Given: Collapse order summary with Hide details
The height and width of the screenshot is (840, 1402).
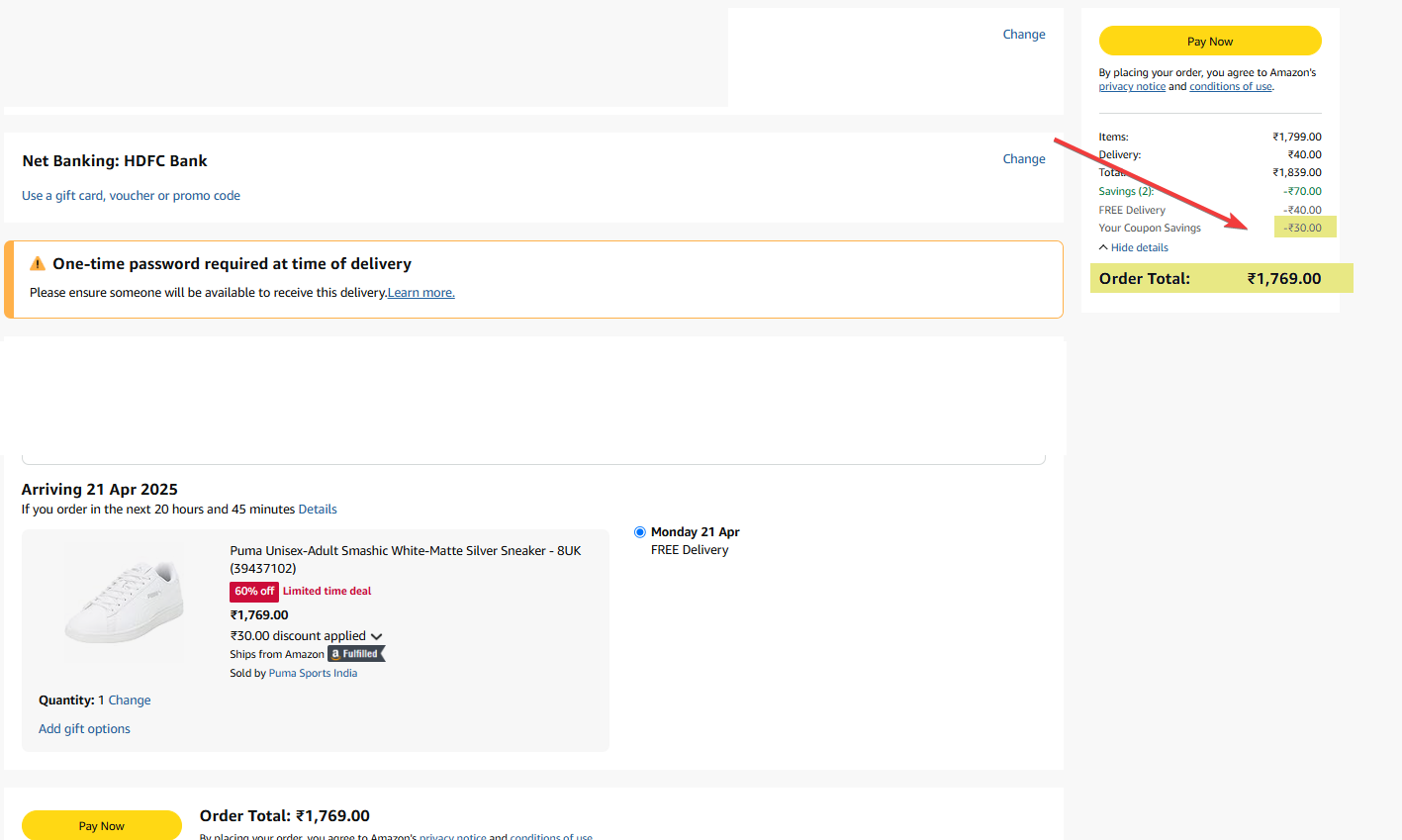Looking at the screenshot, I should pyautogui.click(x=1134, y=247).
